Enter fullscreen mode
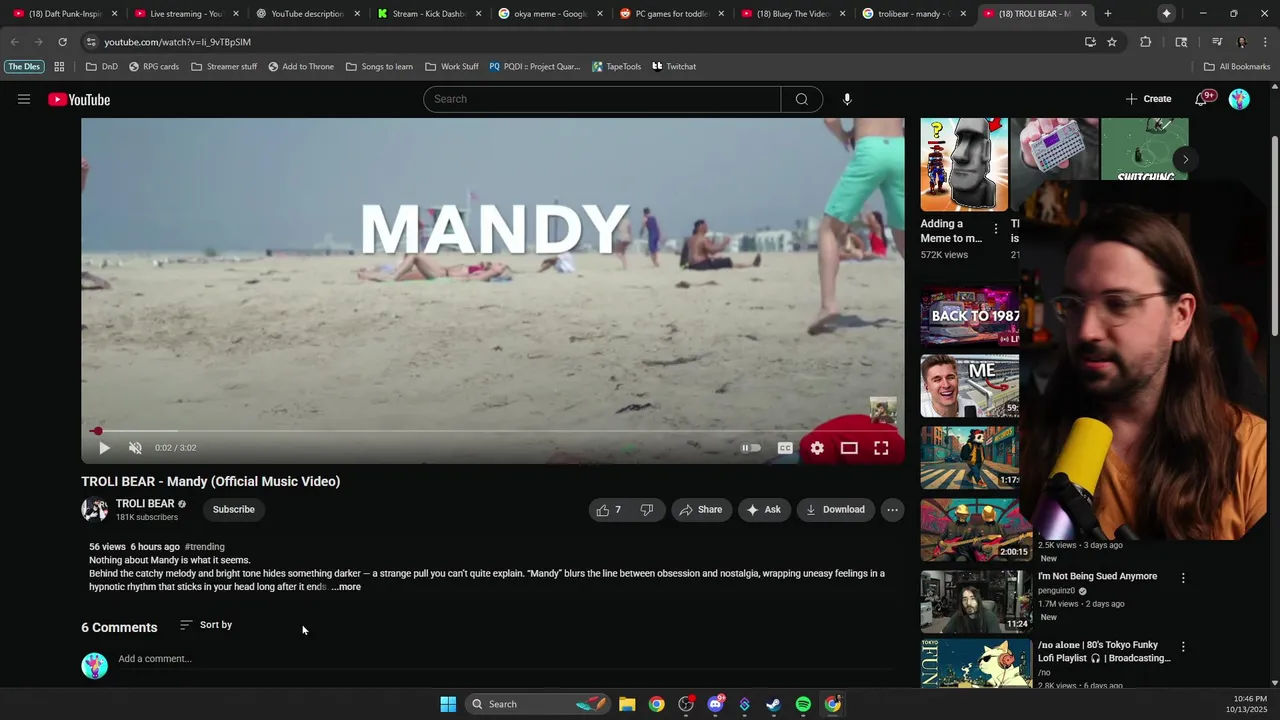 pos(881,448)
